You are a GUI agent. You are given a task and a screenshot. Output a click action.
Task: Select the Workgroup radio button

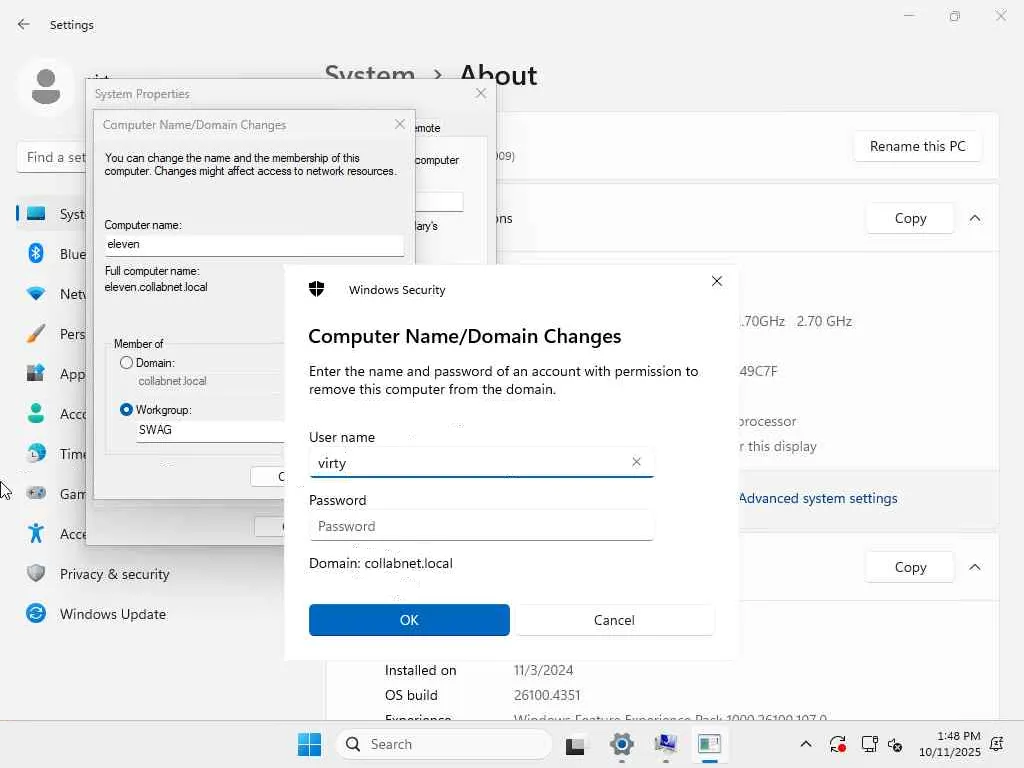[x=127, y=409]
